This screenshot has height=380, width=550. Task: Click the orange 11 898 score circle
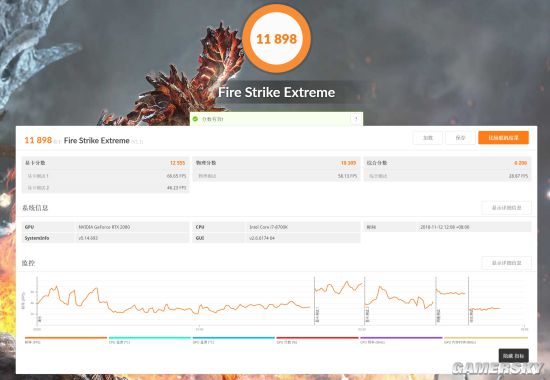click(276, 39)
